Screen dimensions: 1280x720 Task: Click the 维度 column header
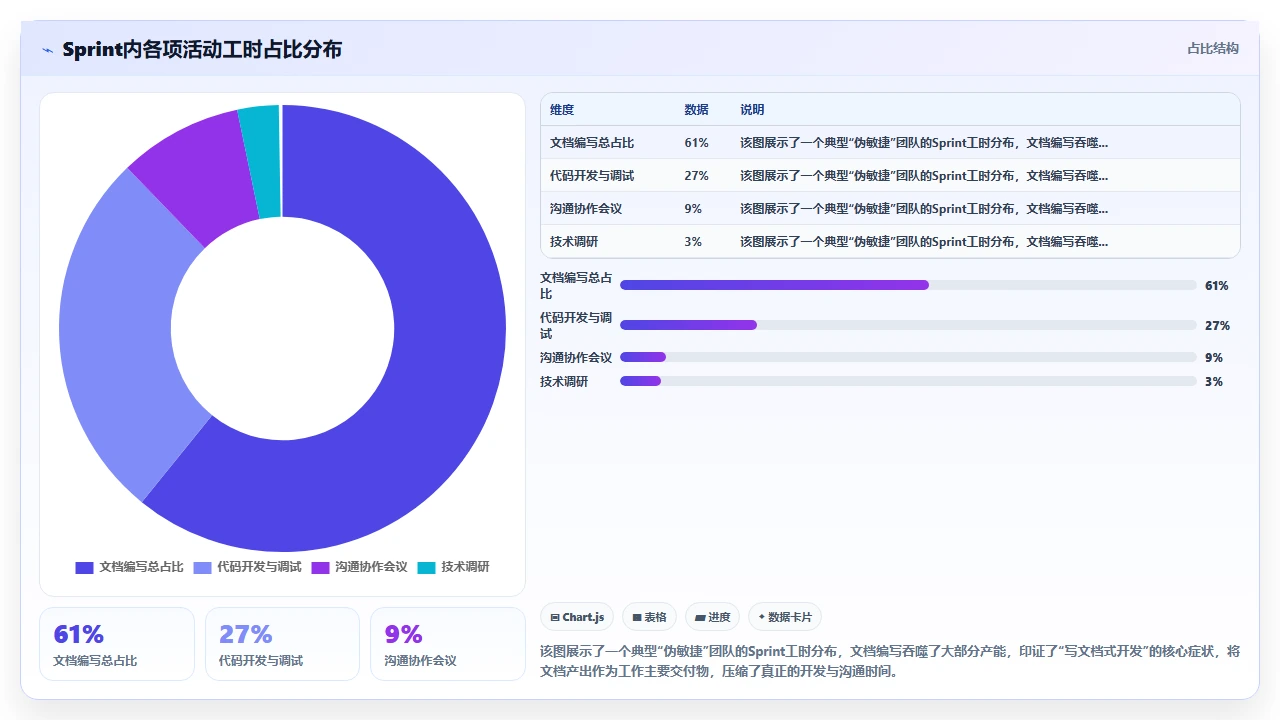(x=562, y=110)
